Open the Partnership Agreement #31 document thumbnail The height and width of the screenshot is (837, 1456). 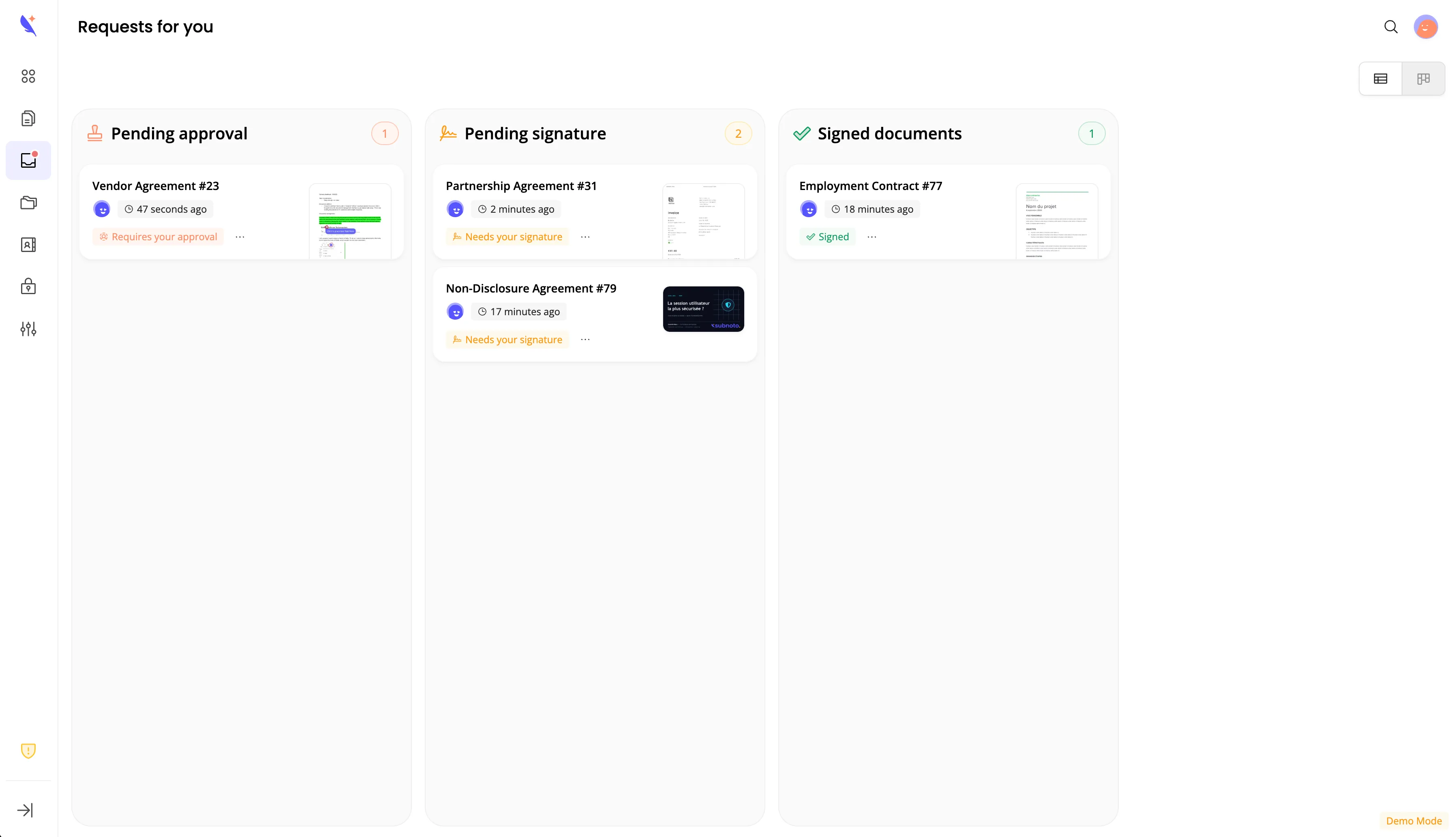pyautogui.click(x=703, y=221)
